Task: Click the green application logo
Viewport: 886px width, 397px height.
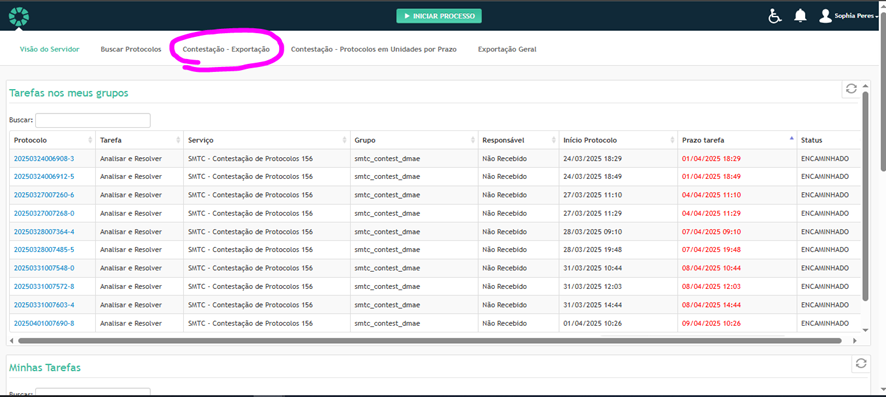Action: click(19, 16)
